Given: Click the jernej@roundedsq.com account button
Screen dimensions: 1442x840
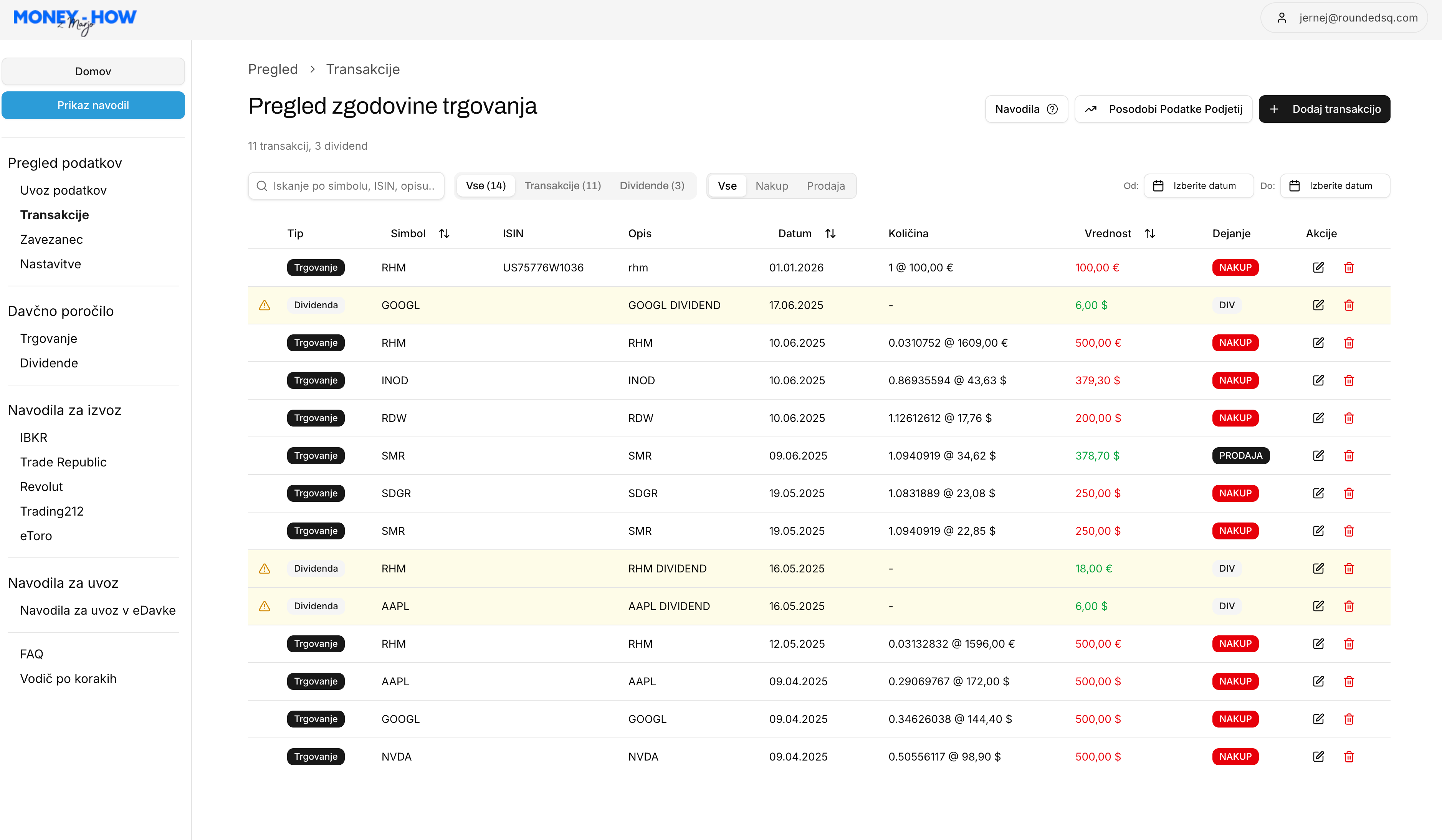Looking at the screenshot, I should click(1344, 18).
